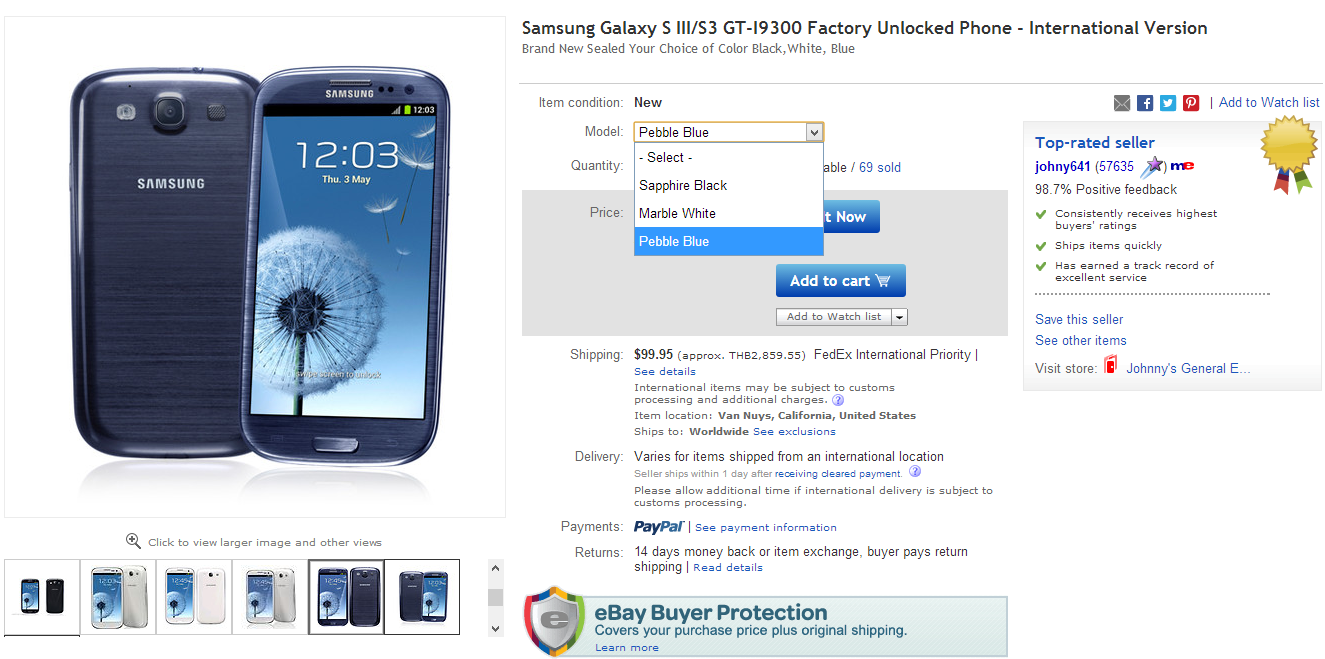Screen dimensions: 1325x659
Task: Open Save this seller link
Action: click(x=1079, y=319)
